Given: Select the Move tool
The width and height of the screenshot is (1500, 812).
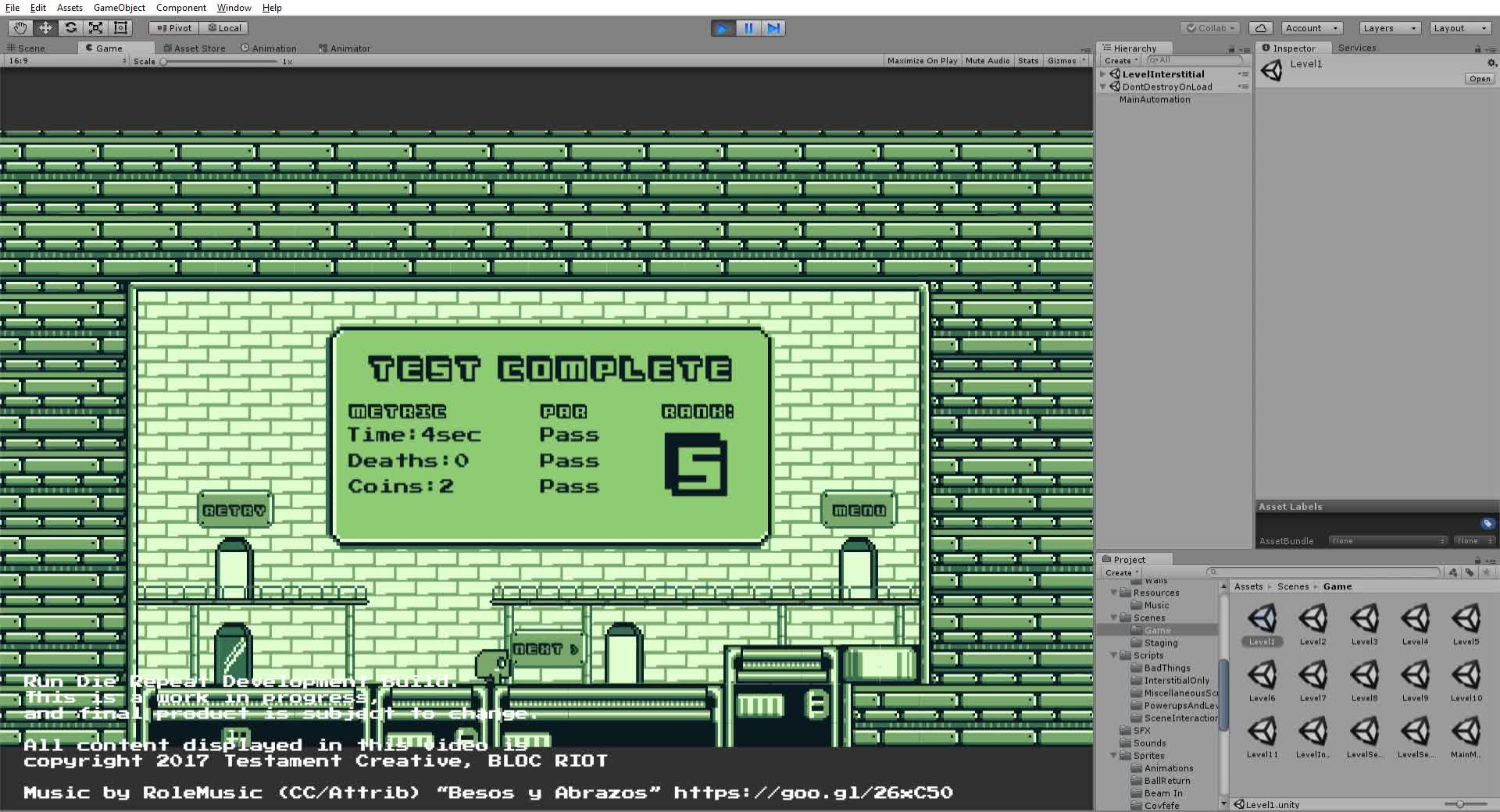Looking at the screenshot, I should pyautogui.click(x=45, y=28).
